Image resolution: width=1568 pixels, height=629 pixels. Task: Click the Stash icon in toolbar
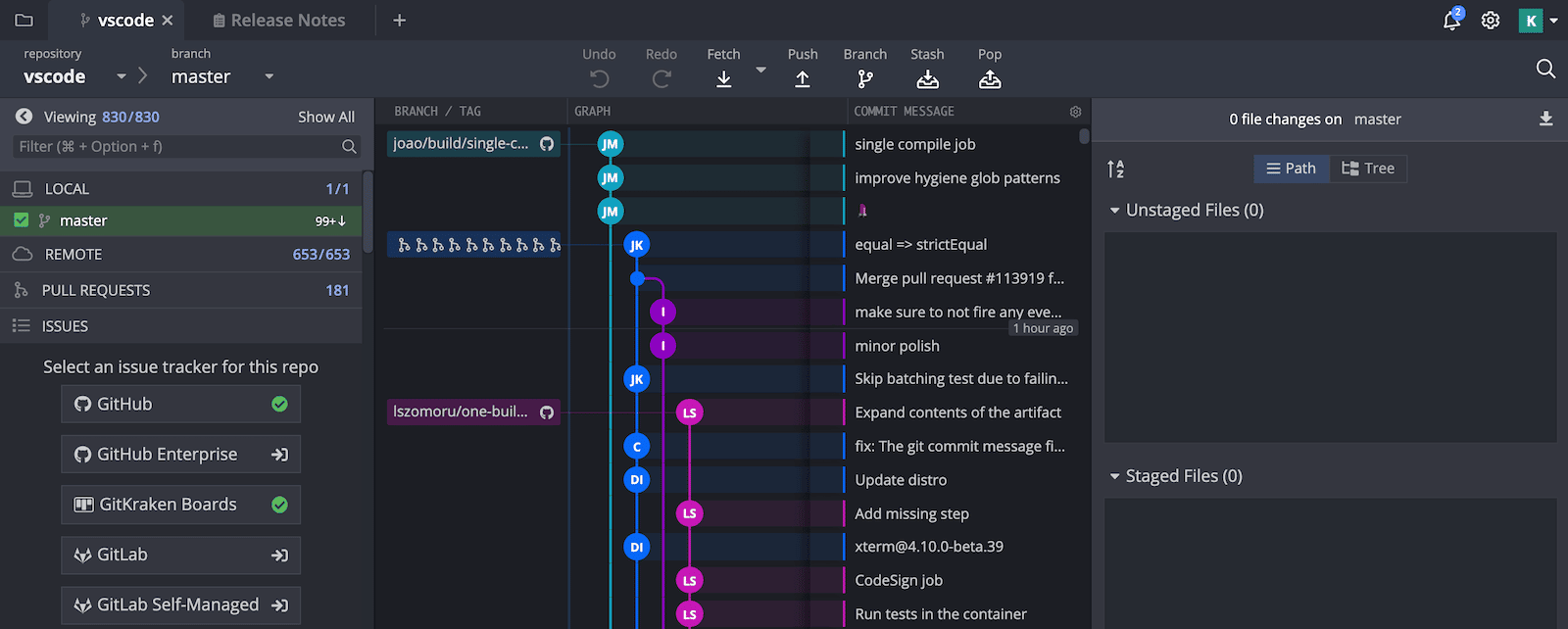click(x=927, y=79)
